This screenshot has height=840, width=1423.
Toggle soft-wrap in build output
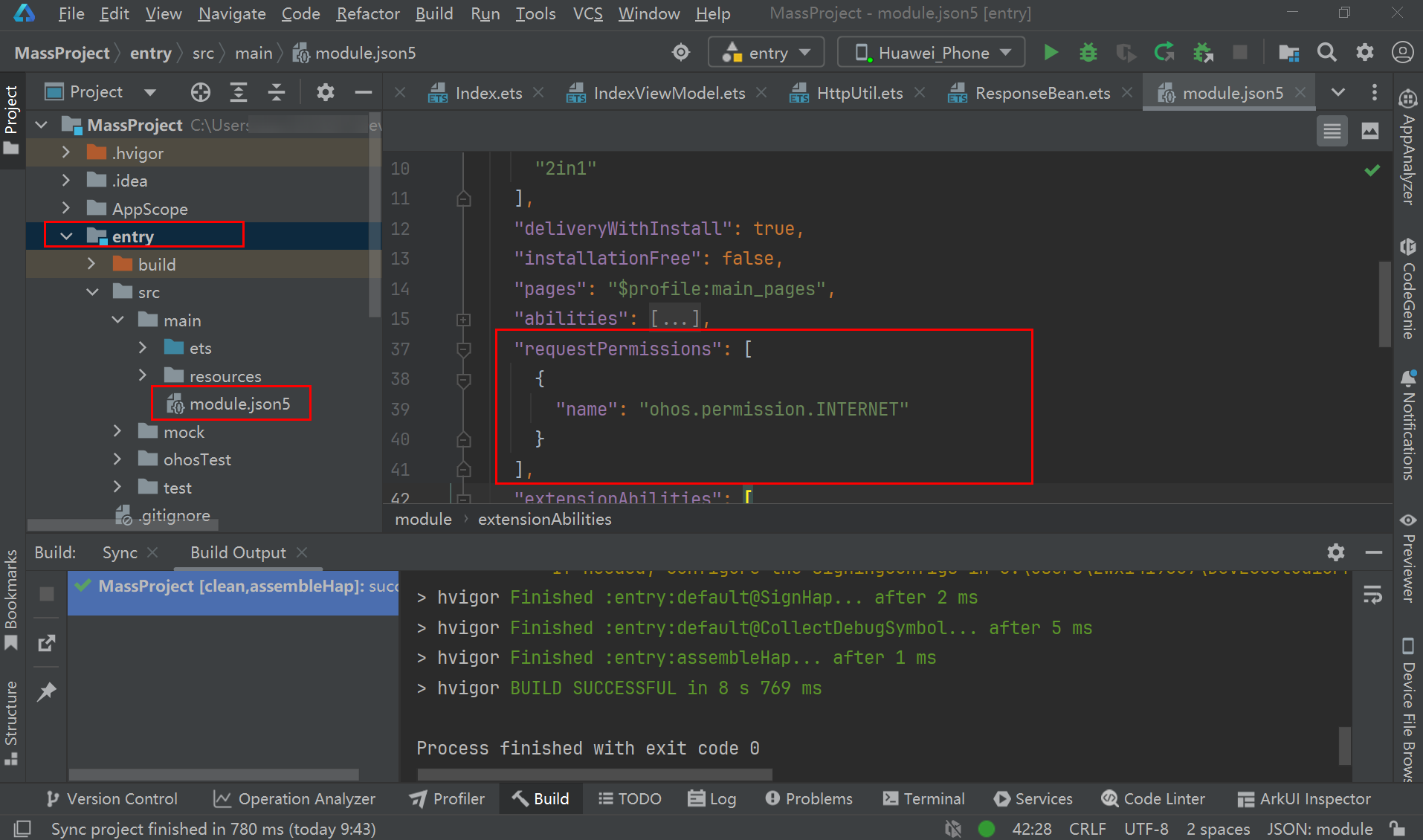click(1372, 595)
